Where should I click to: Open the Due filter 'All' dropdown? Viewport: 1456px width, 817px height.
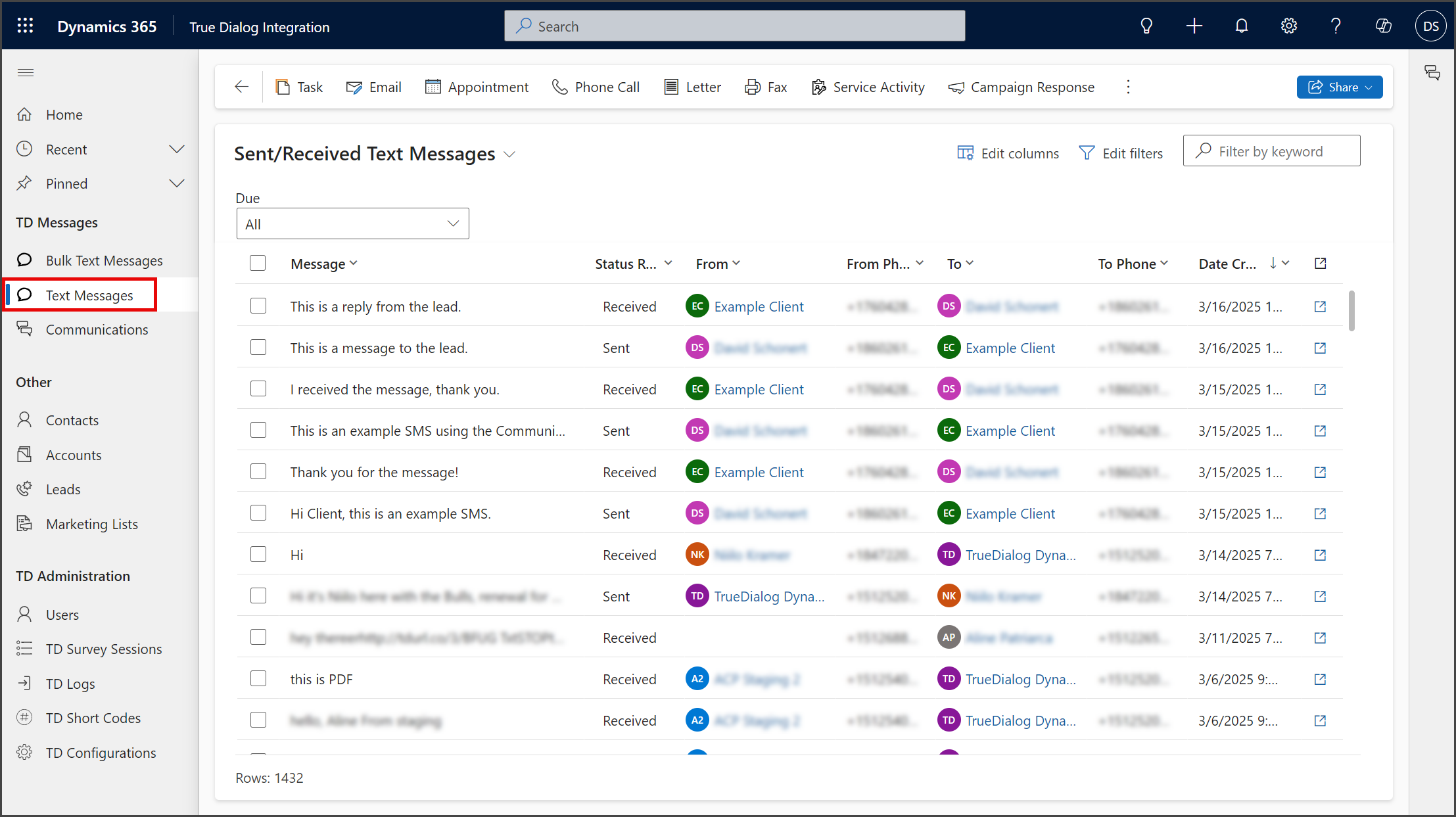(352, 224)
